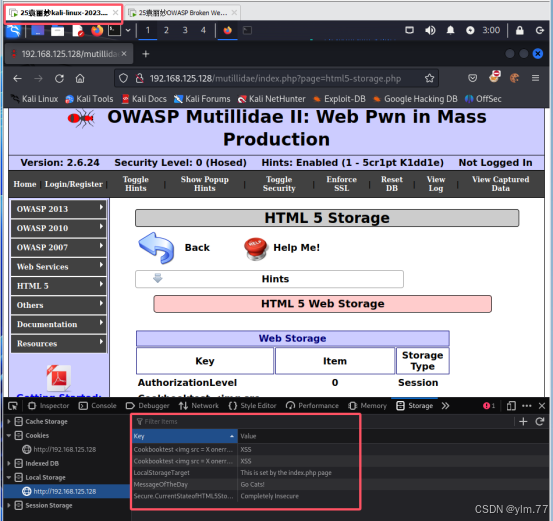Switch to the Inspector devtools tab
Screen dimensions: 553x521
[x=48, y=406]
